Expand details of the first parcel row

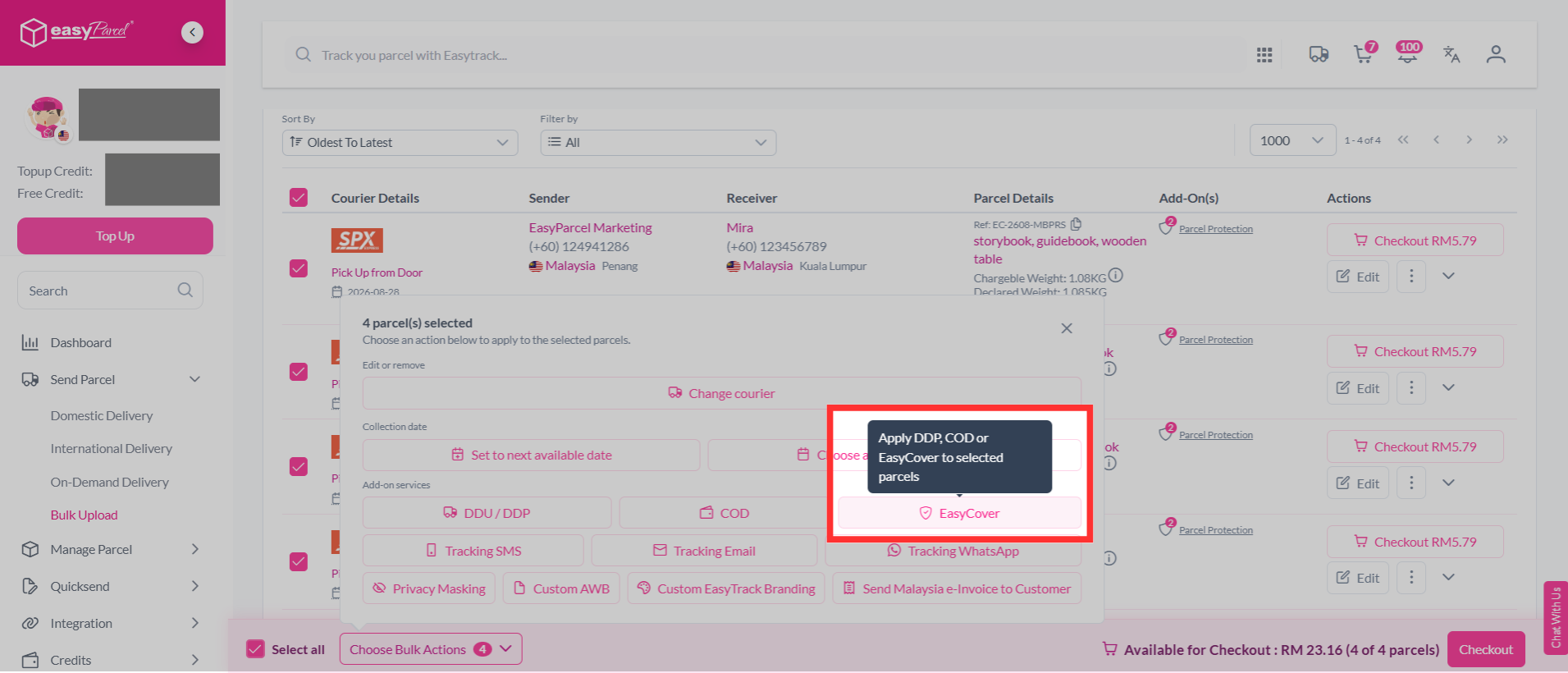(x=1448, y=277)
